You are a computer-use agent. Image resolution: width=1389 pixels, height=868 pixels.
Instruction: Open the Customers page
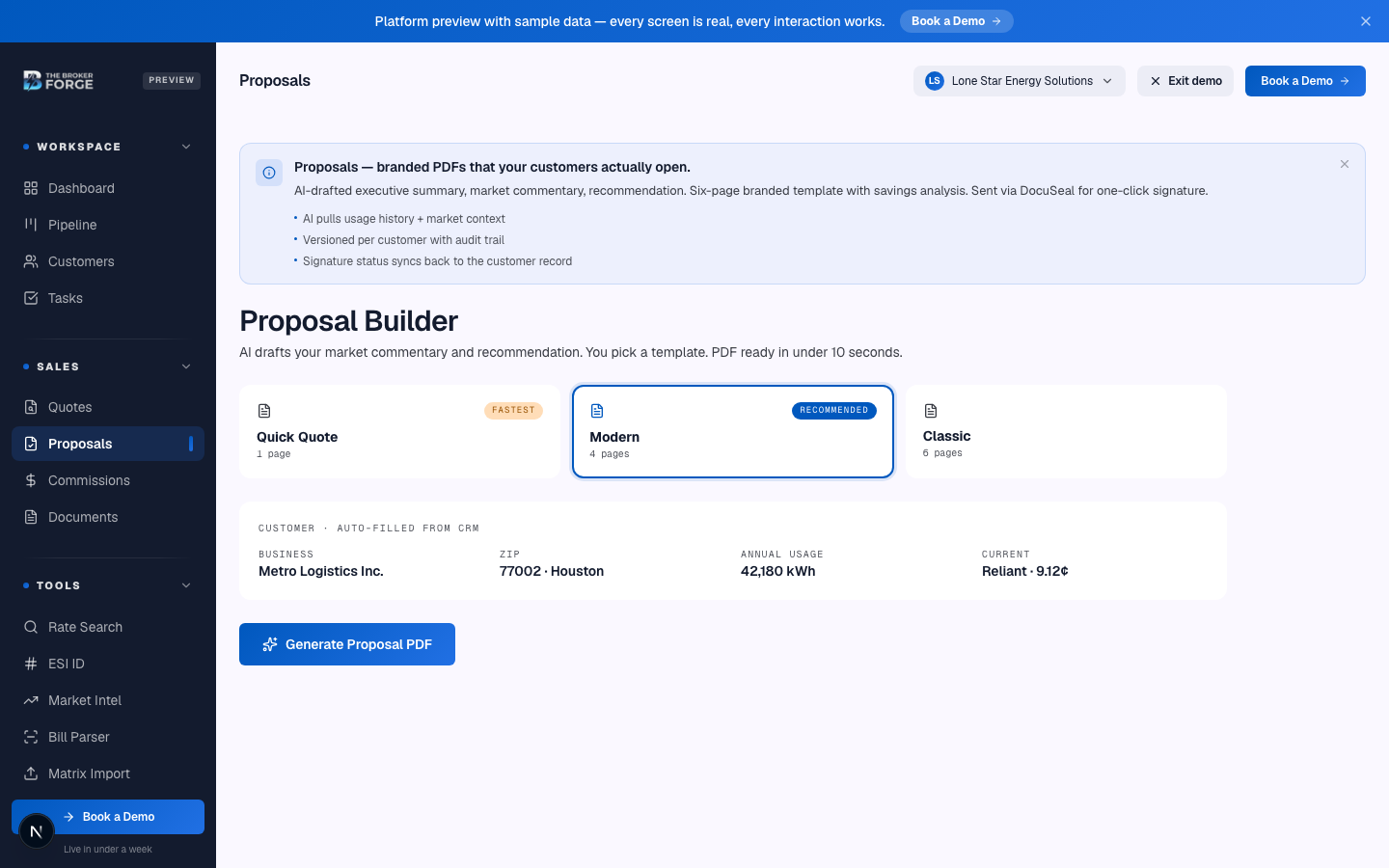(108, 261)
